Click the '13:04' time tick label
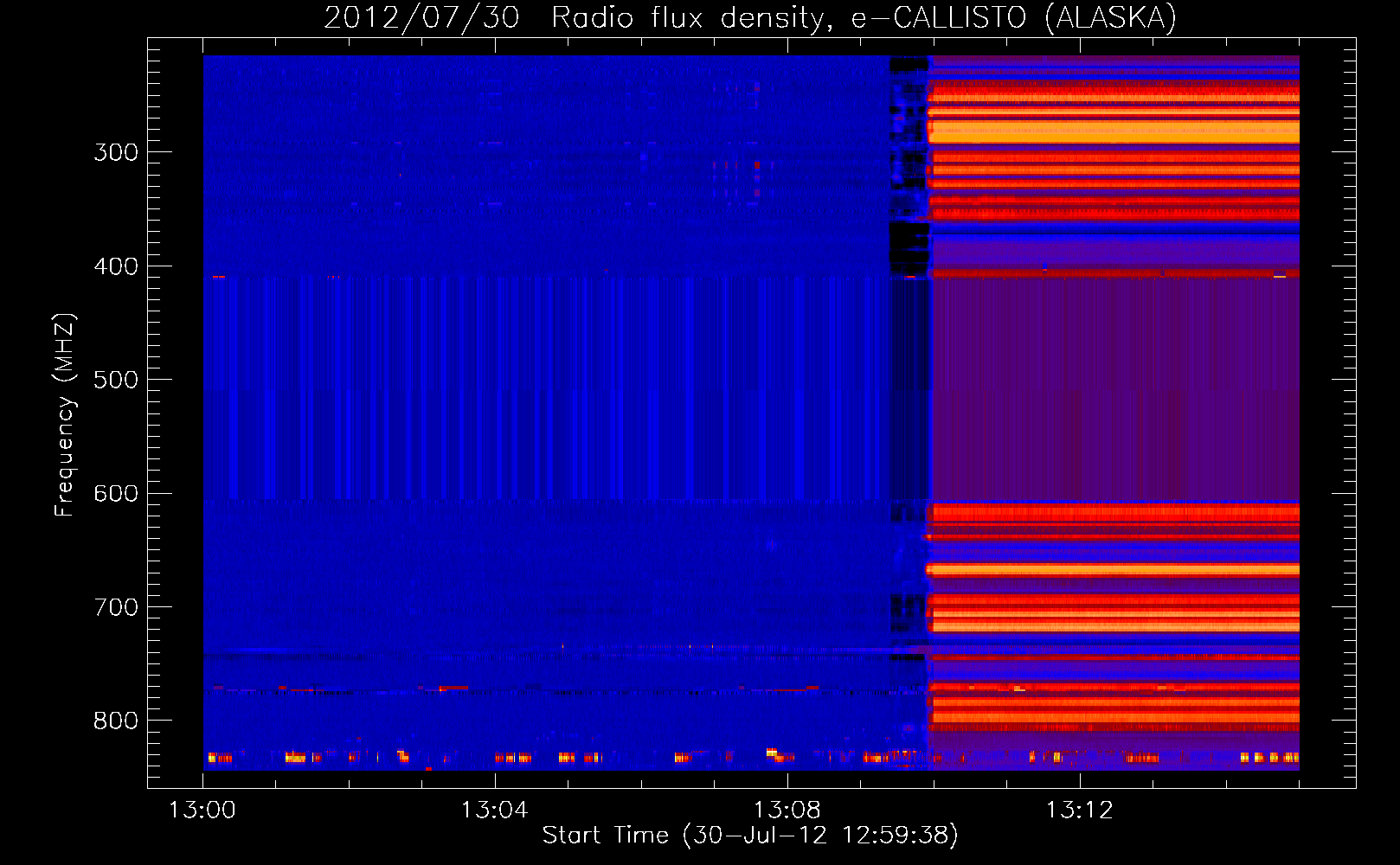The height and width of the screenshot is (865, 1400). click(x=495, y=811)
